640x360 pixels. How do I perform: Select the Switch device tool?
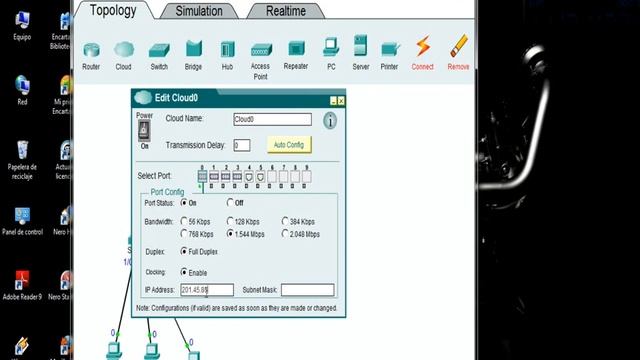coord(159,56)
